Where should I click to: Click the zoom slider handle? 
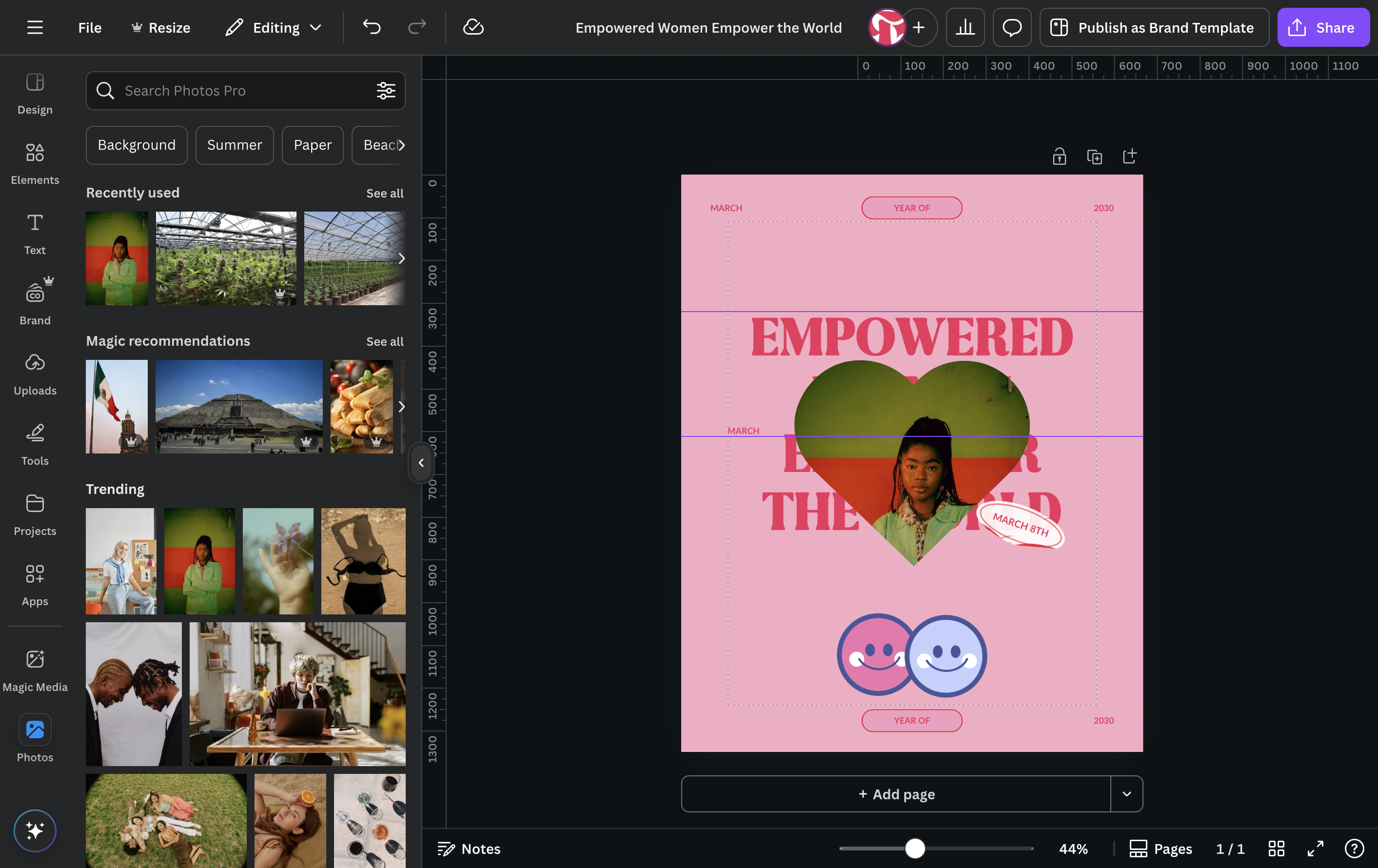point(914,848)
